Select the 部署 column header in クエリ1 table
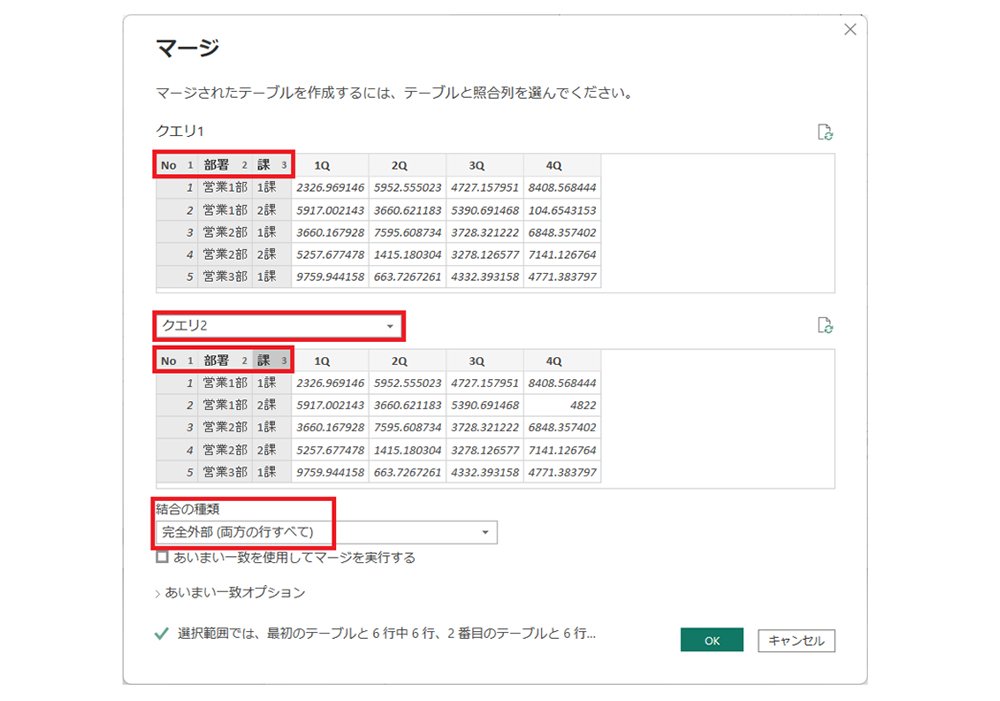The height and width of the screenshot is (701, 1000). point(224,165)
